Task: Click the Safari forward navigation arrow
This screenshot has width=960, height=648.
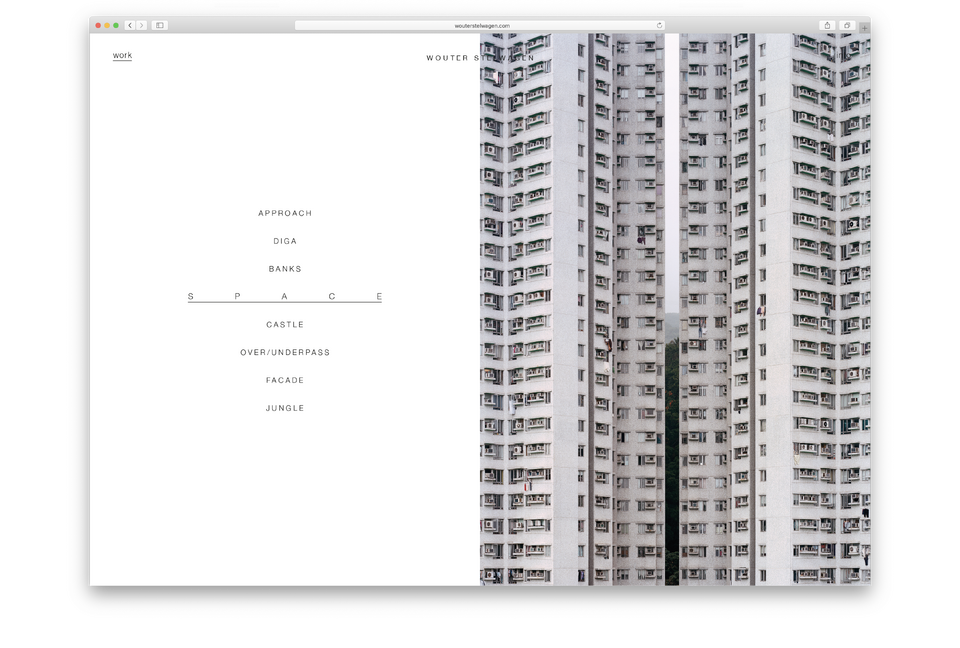Action: click(x=141, y=25)
